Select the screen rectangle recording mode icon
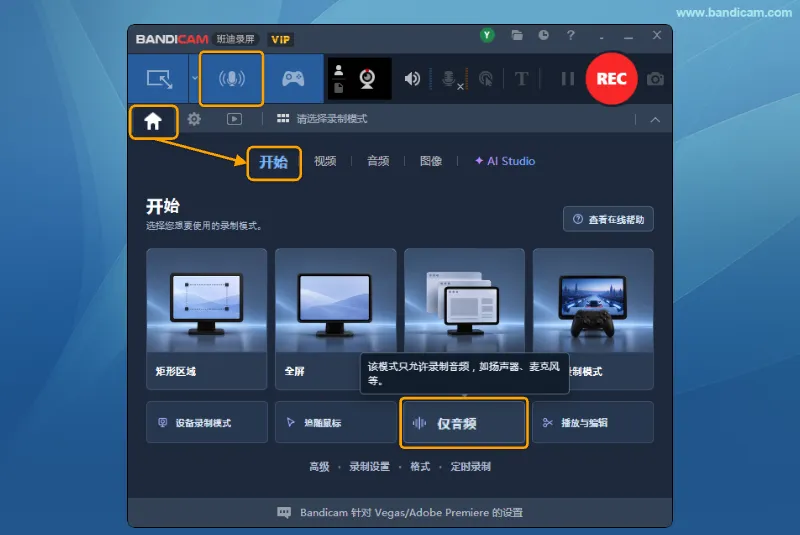Screen dimensions: 800x535 click(159, 79)
